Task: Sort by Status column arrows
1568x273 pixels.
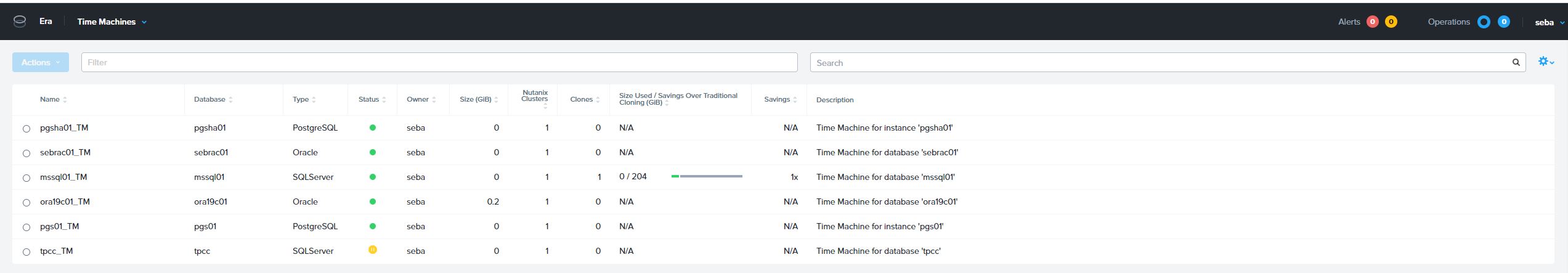Action: 384,100
